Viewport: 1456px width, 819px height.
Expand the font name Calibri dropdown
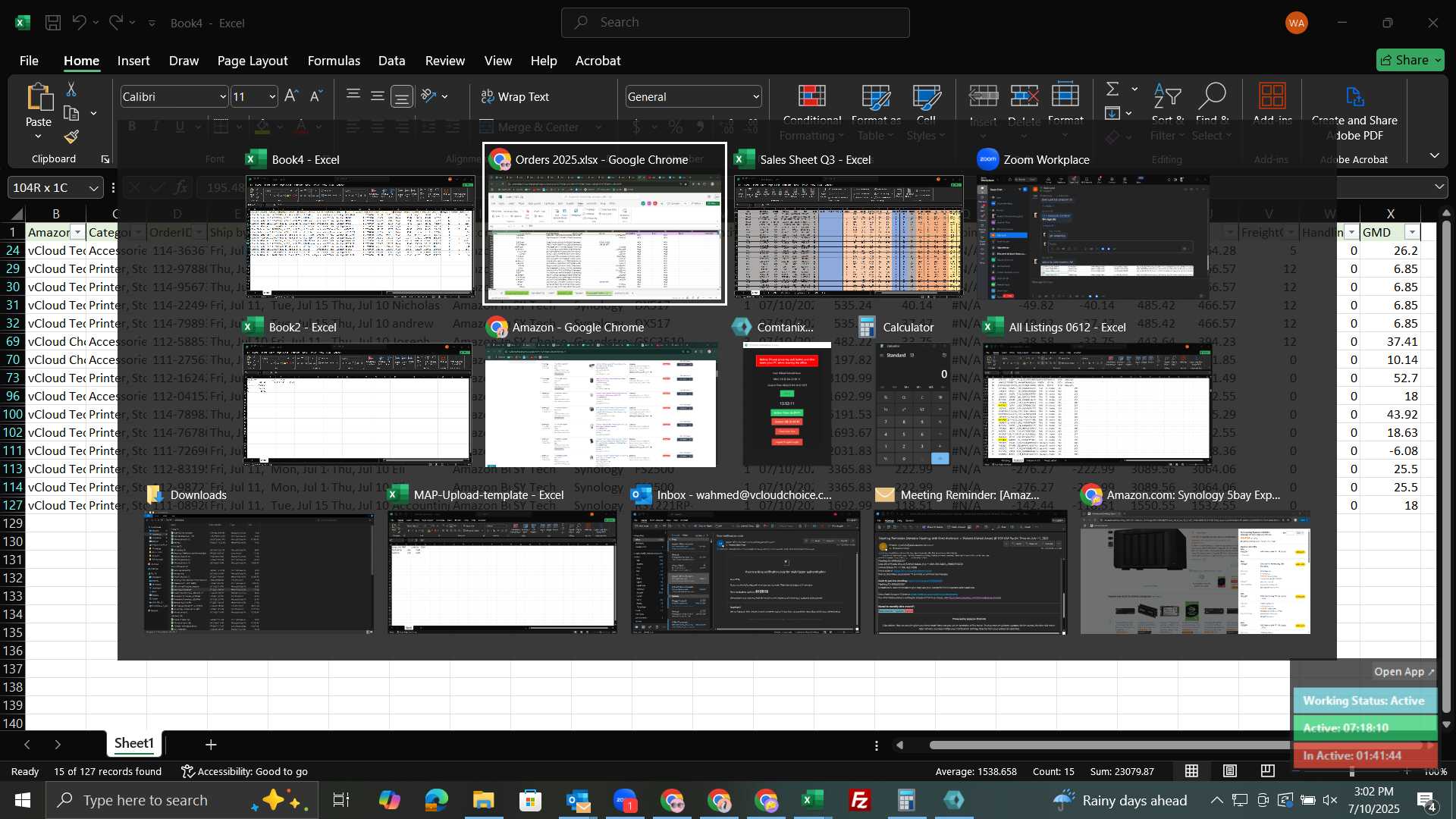(222, 97)
